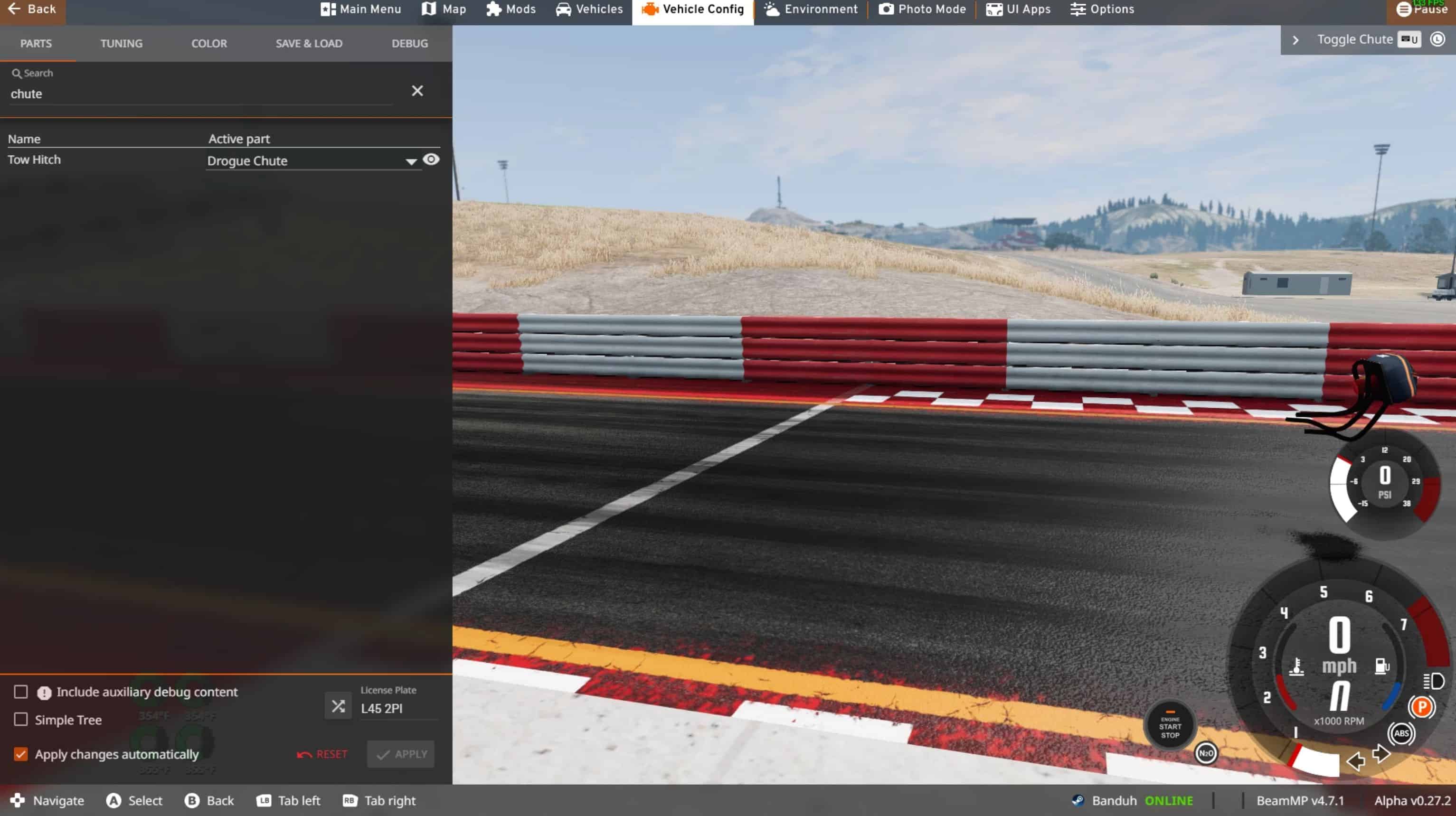Image resolution: width=1456 pixels, height=816 pixels.
Task: Click the clock icon beside Toggle Chute
Action: pos(1437,39)
